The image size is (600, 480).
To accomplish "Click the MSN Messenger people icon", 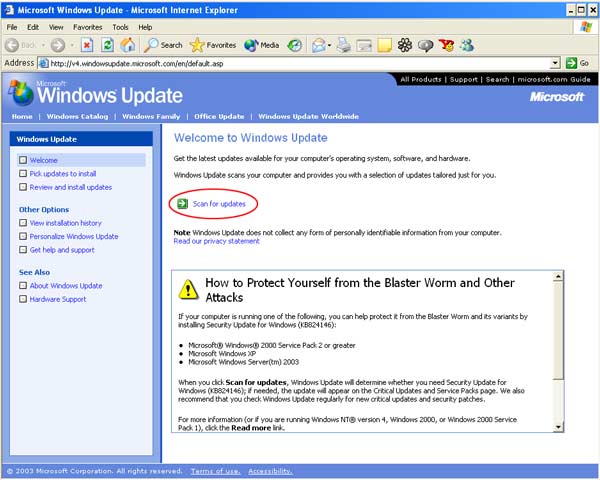I will 467,45.
